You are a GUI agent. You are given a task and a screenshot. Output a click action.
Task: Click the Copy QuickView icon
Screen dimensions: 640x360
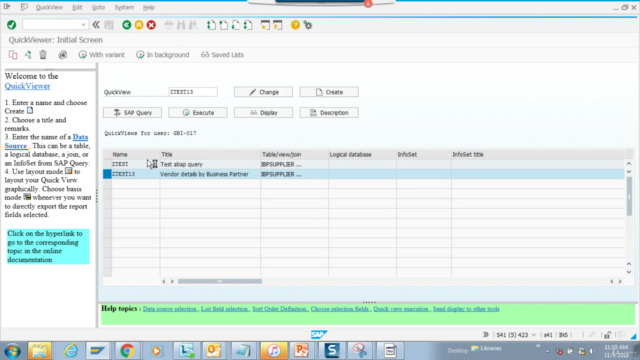point(13,55)
